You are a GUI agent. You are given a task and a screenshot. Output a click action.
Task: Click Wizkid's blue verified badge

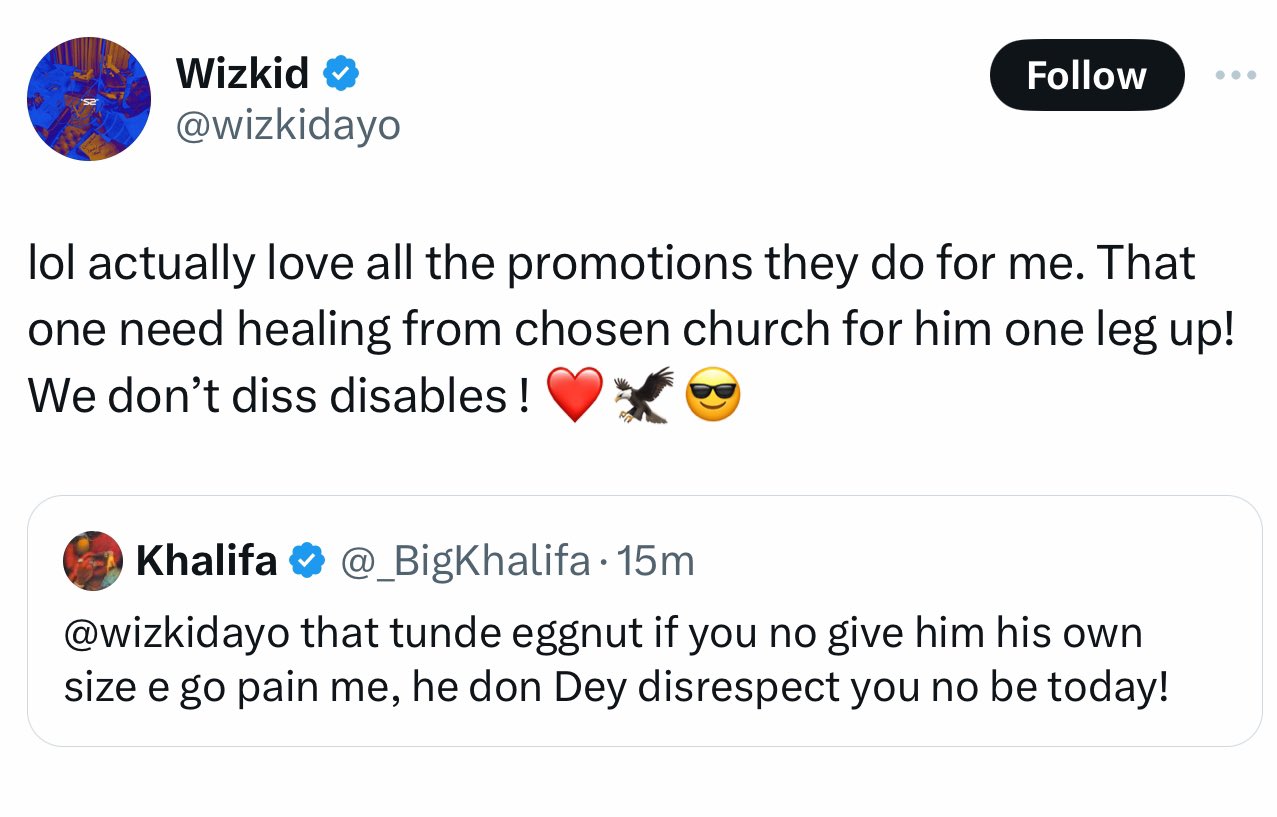point(342,73)
